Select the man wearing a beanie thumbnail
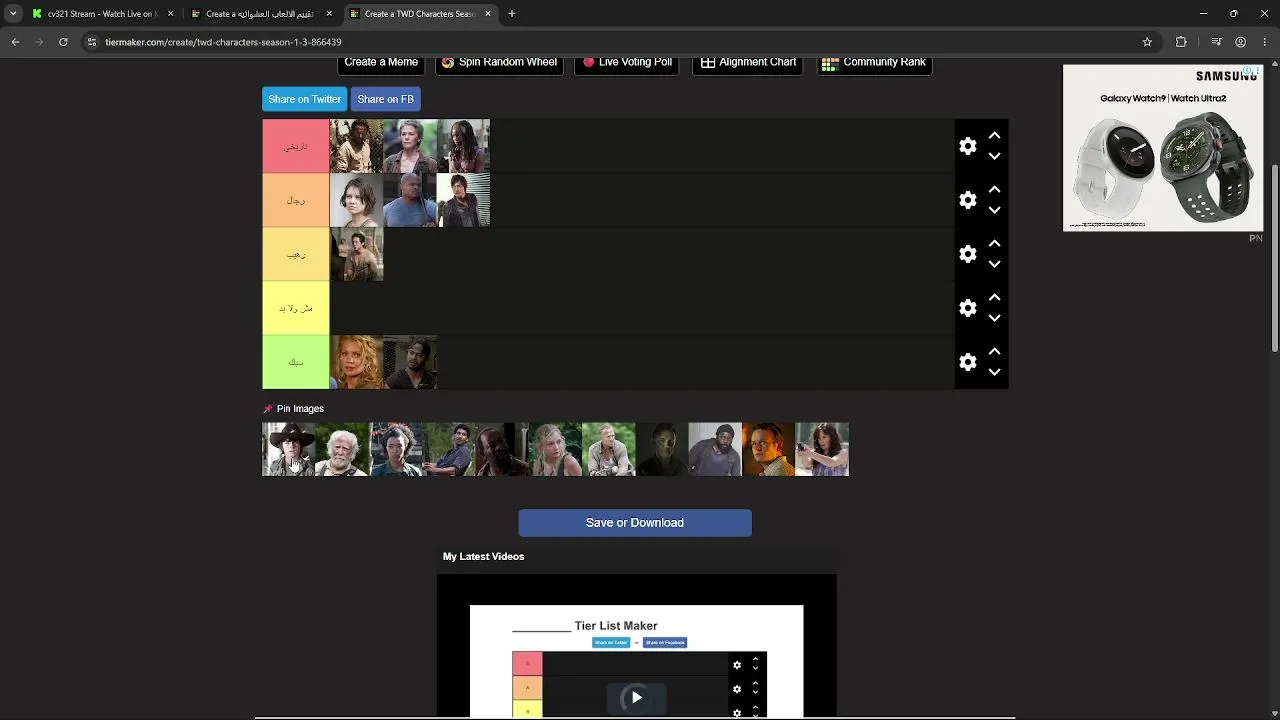Image resolution: width=1280 pixels, height=720 pixels. pos(715,449)
